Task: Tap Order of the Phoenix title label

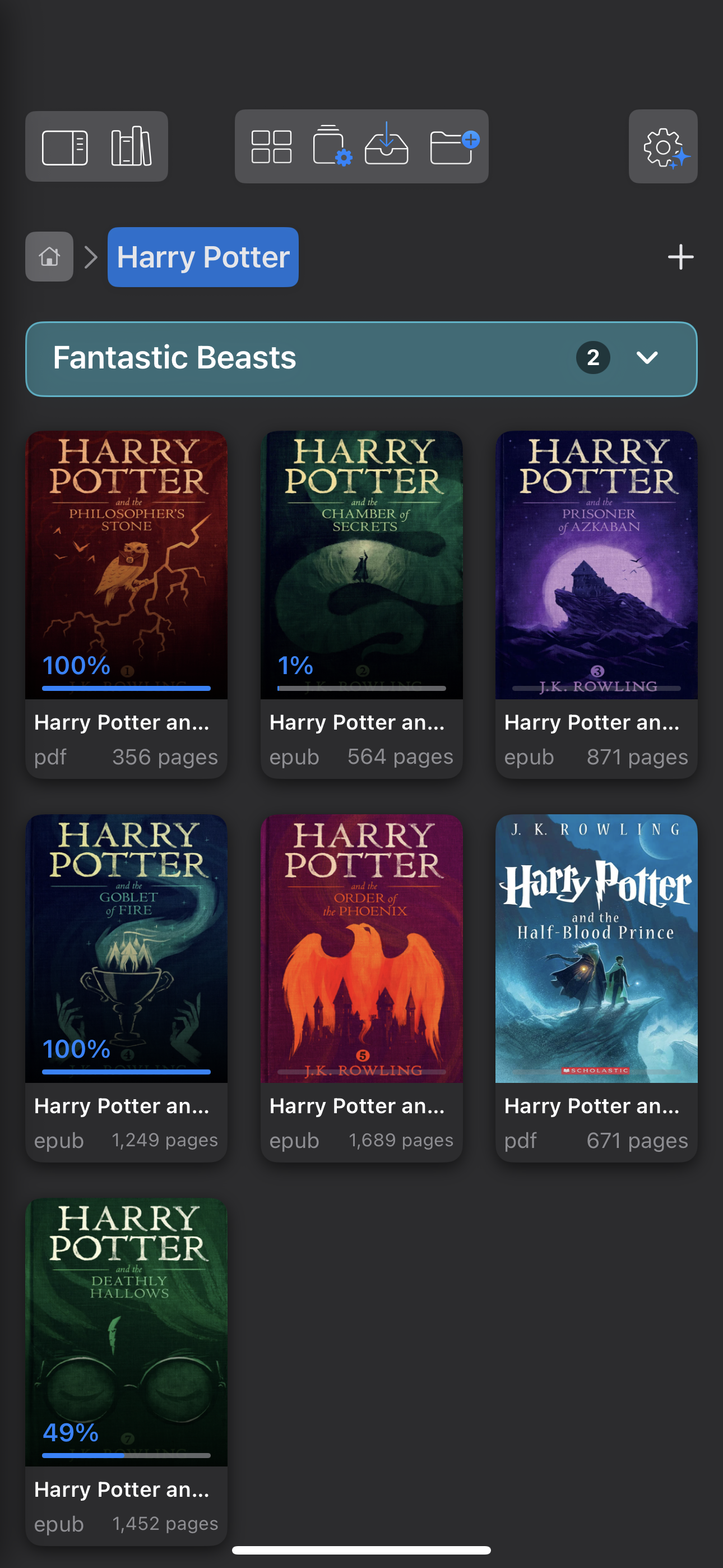Action: [x=356, y=1106]
